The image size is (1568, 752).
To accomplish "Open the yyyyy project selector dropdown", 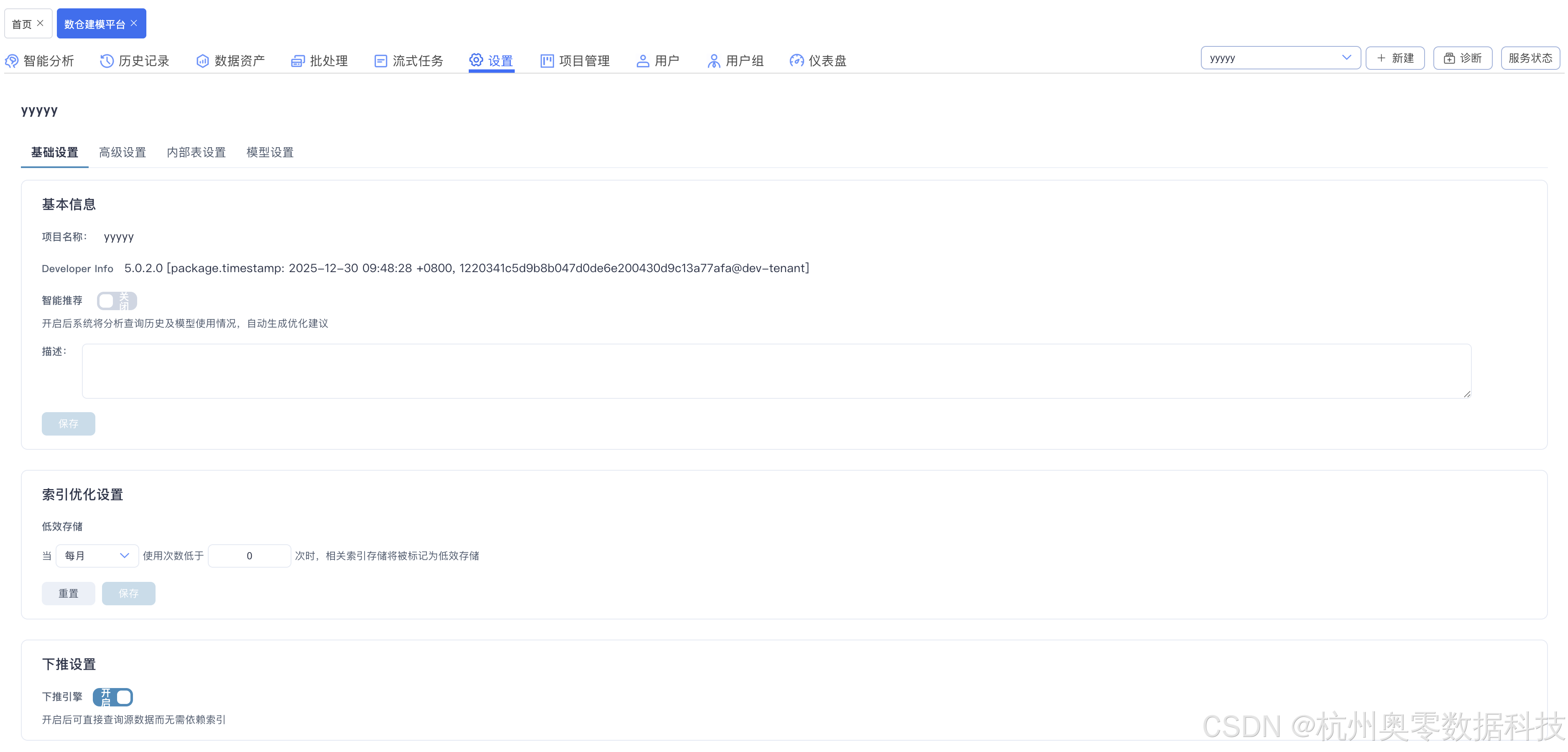I will coord(1280,58).
